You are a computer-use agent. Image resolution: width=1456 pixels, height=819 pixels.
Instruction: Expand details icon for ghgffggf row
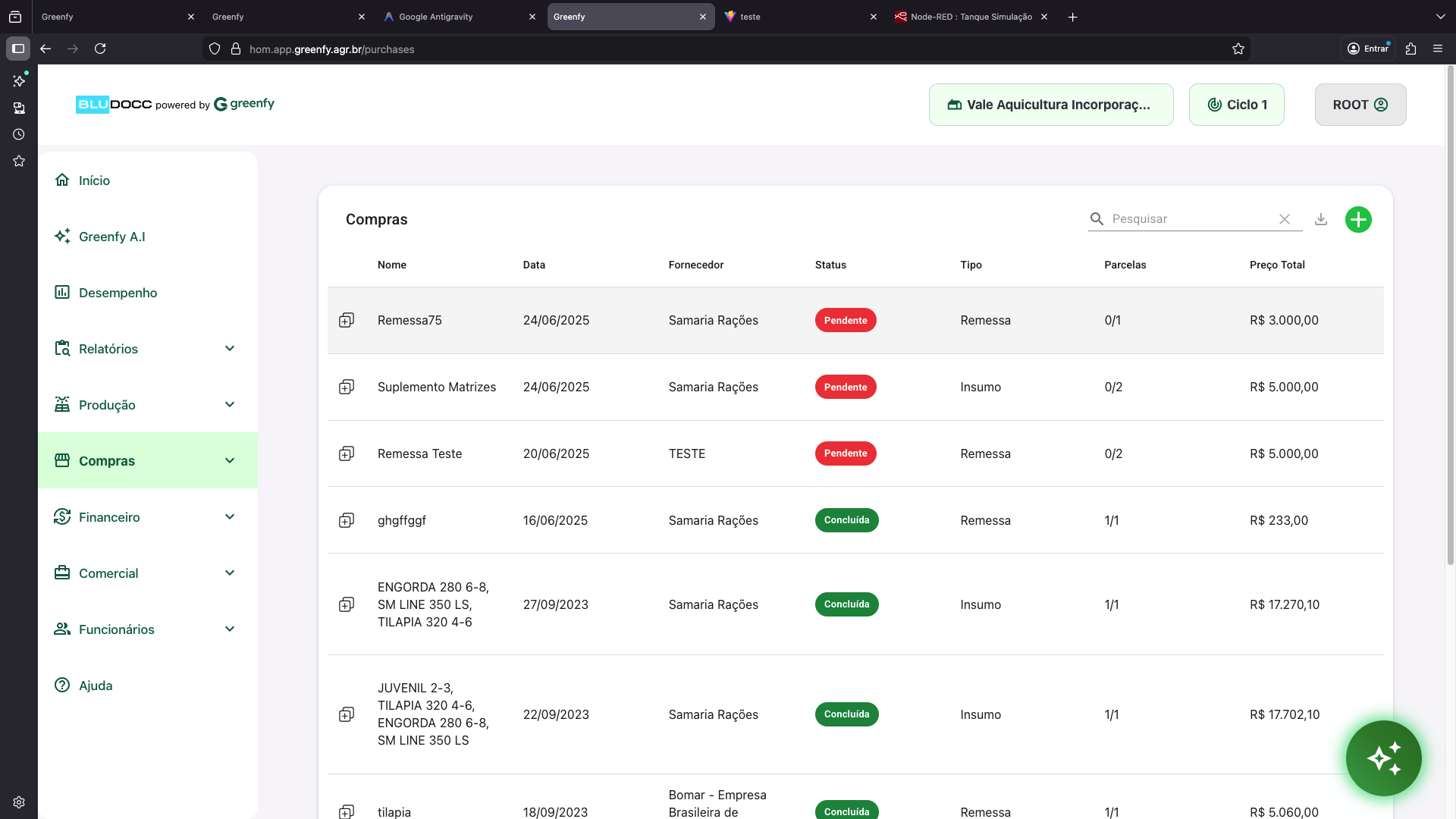pos(347,520)
